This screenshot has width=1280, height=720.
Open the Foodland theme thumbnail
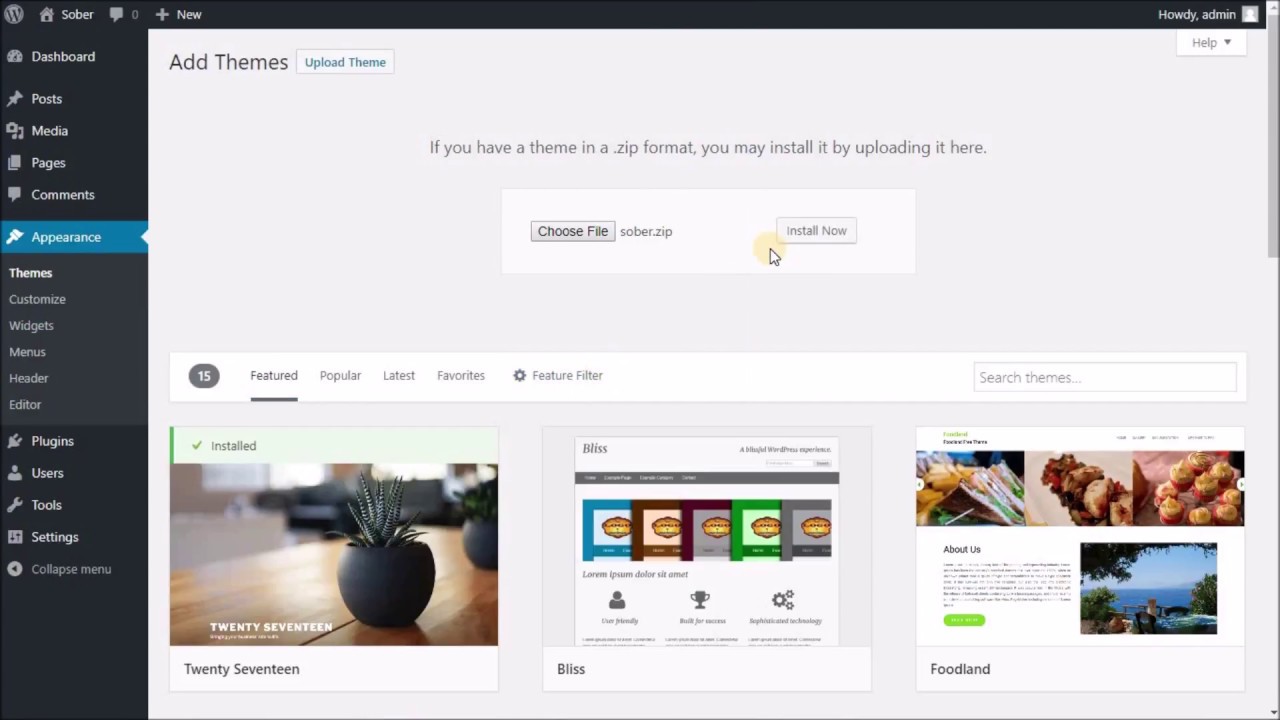tap(1080, 537)
